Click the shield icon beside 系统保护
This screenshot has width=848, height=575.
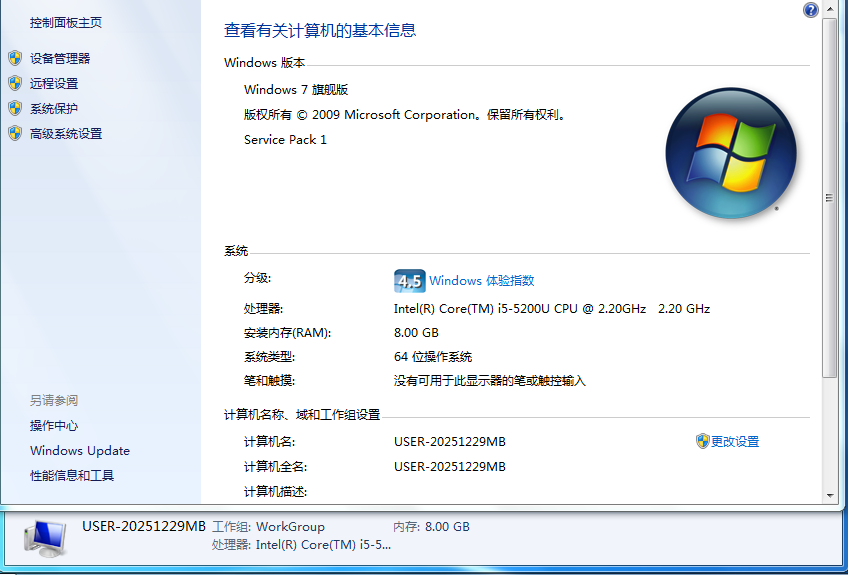click(x=15, y=108)
